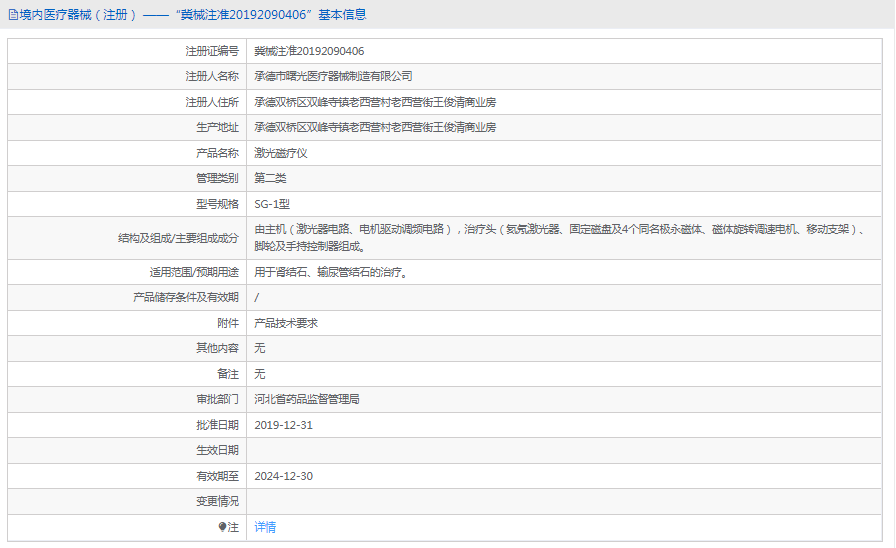Click the 产品储存条件及有效期 row label
Screen dimensions: 896x548
pyautogui.click(x=186, y=297)
